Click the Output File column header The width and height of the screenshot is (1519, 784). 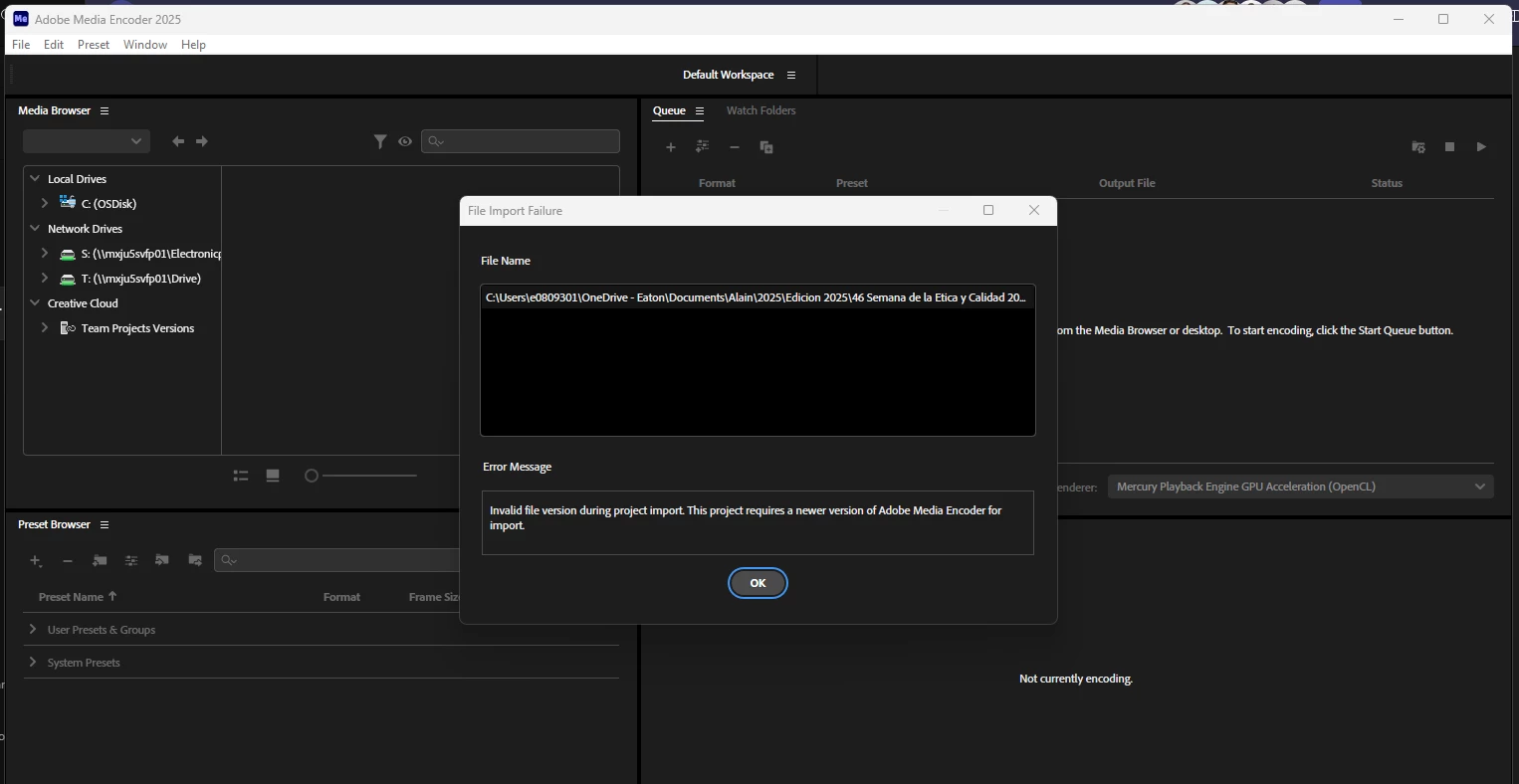(x=1127, y=183)
